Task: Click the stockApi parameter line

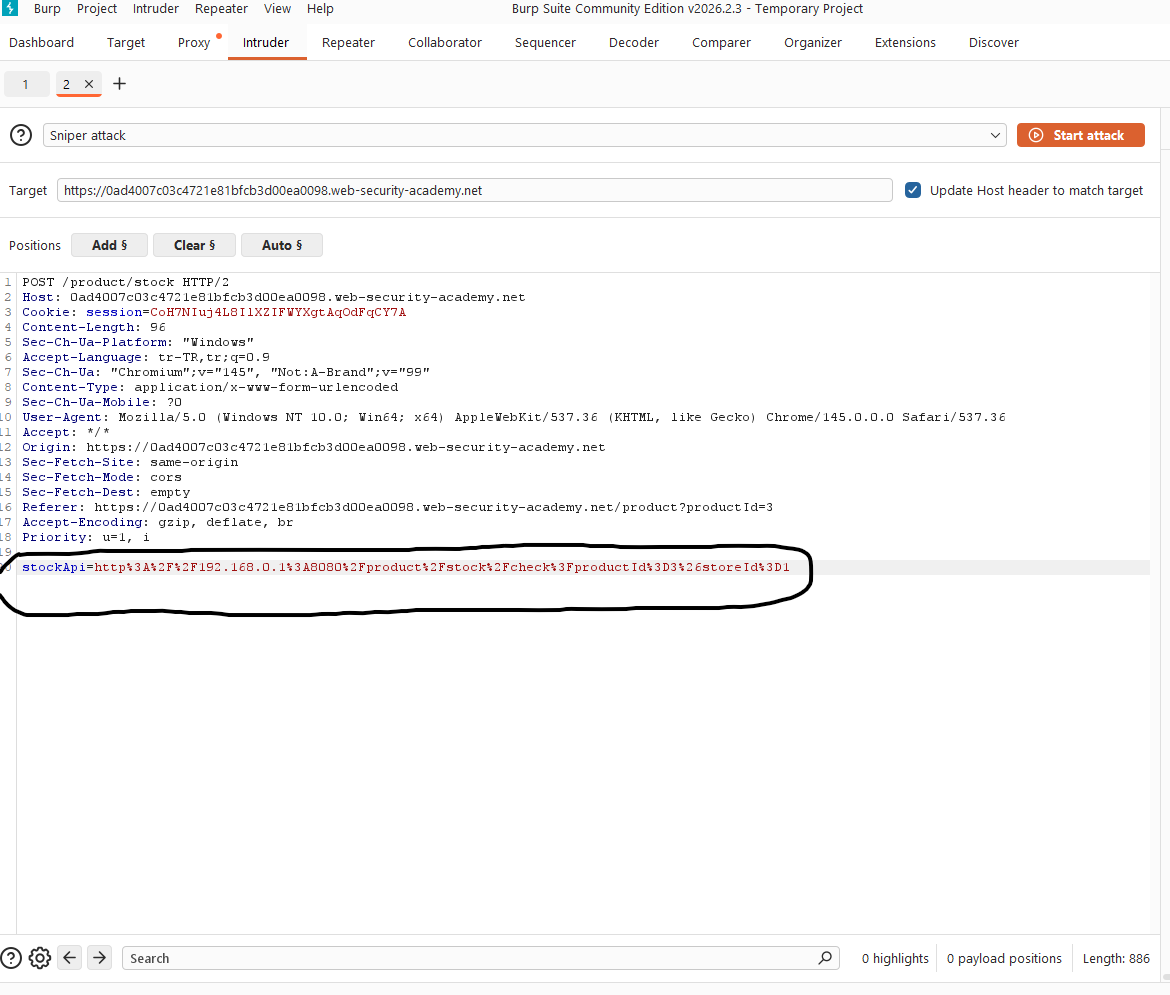Action: [x=406, y=567]
